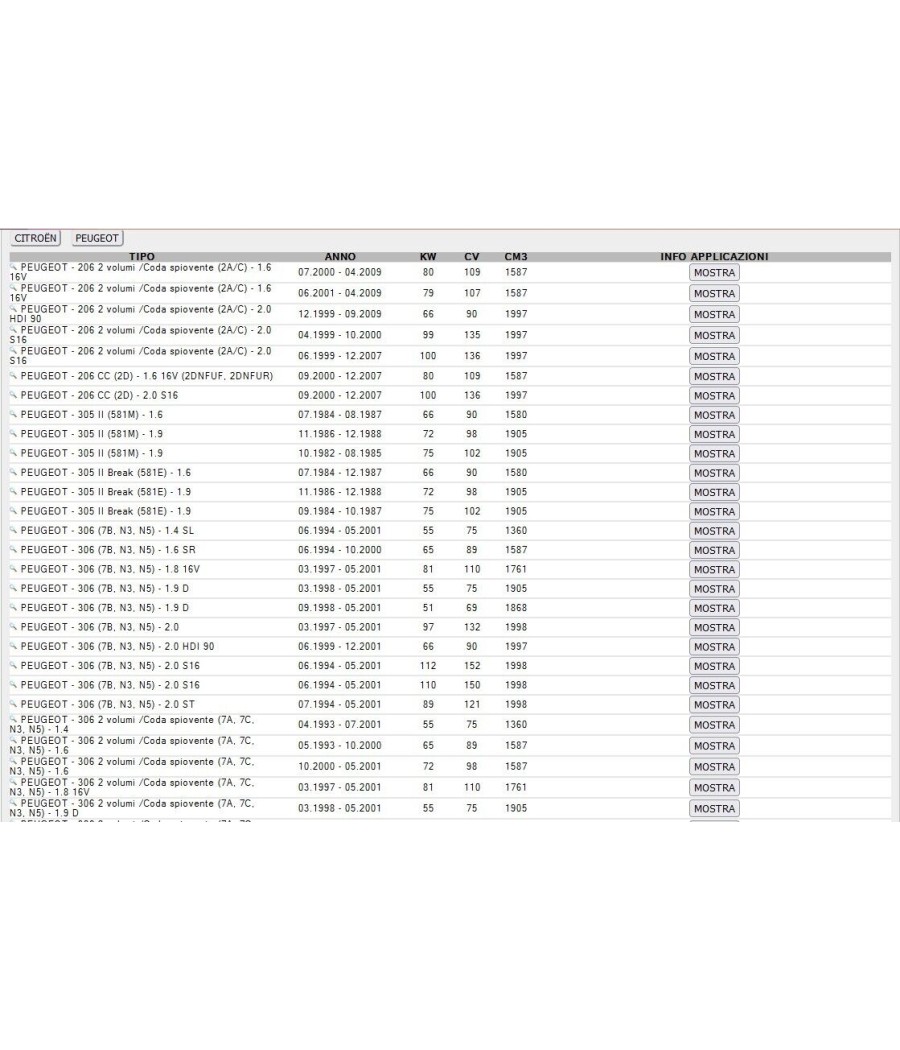900x1050 pixels.
Task: Open the PEUGEOT brand tab
Action: (x=96, y=238)
